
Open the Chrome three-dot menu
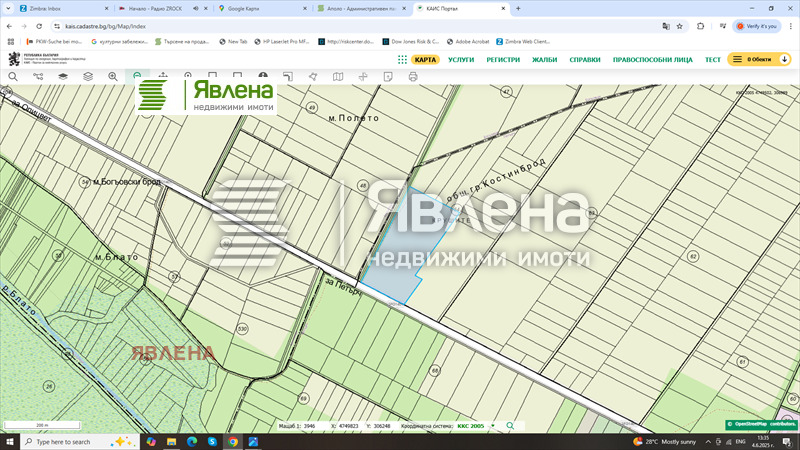tap(791, 26)
